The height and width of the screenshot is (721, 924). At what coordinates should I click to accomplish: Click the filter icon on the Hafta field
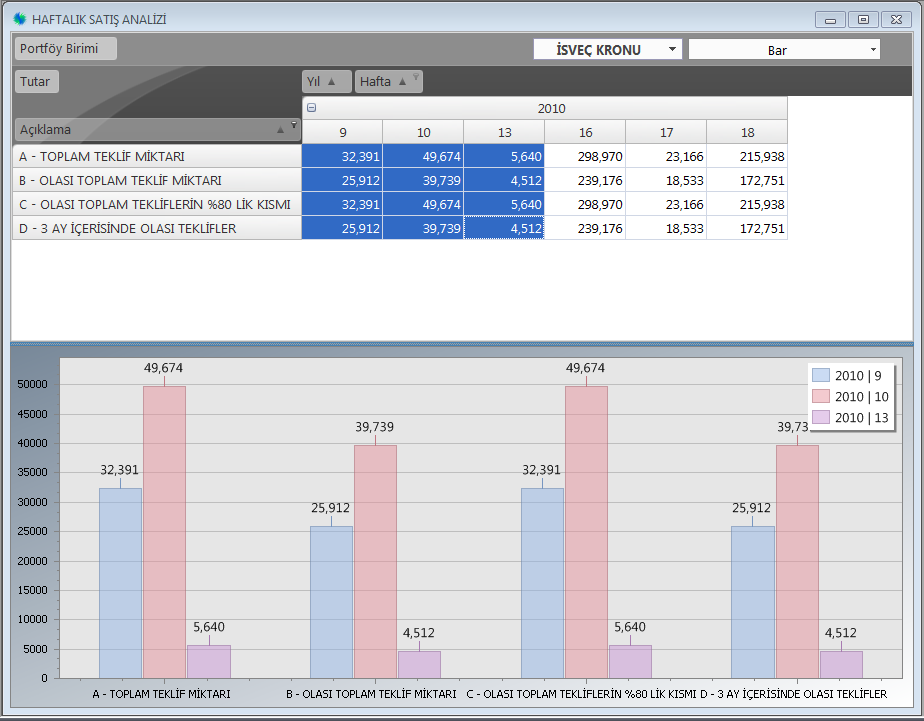[x=416, y=78]
